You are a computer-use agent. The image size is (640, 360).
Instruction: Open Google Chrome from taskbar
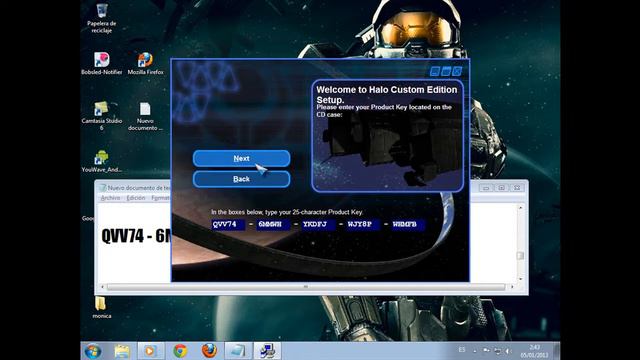pos(180,351)
